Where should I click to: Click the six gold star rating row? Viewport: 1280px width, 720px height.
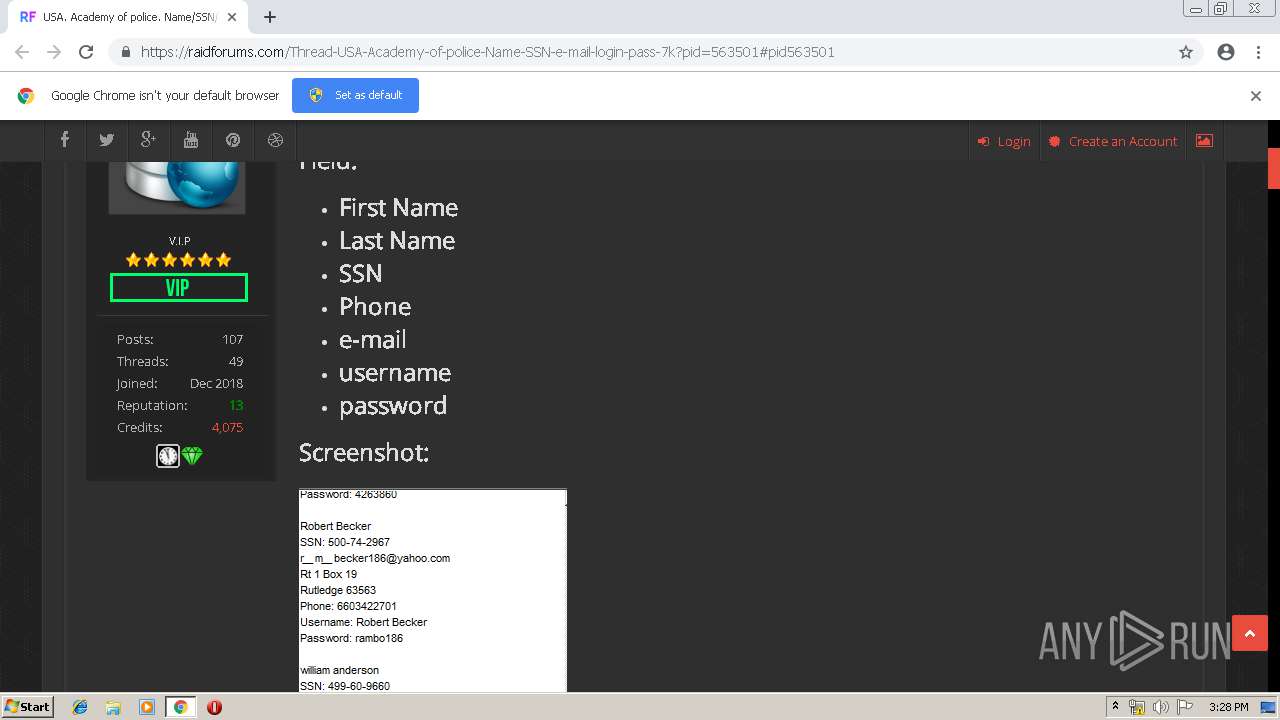(178, 260)
